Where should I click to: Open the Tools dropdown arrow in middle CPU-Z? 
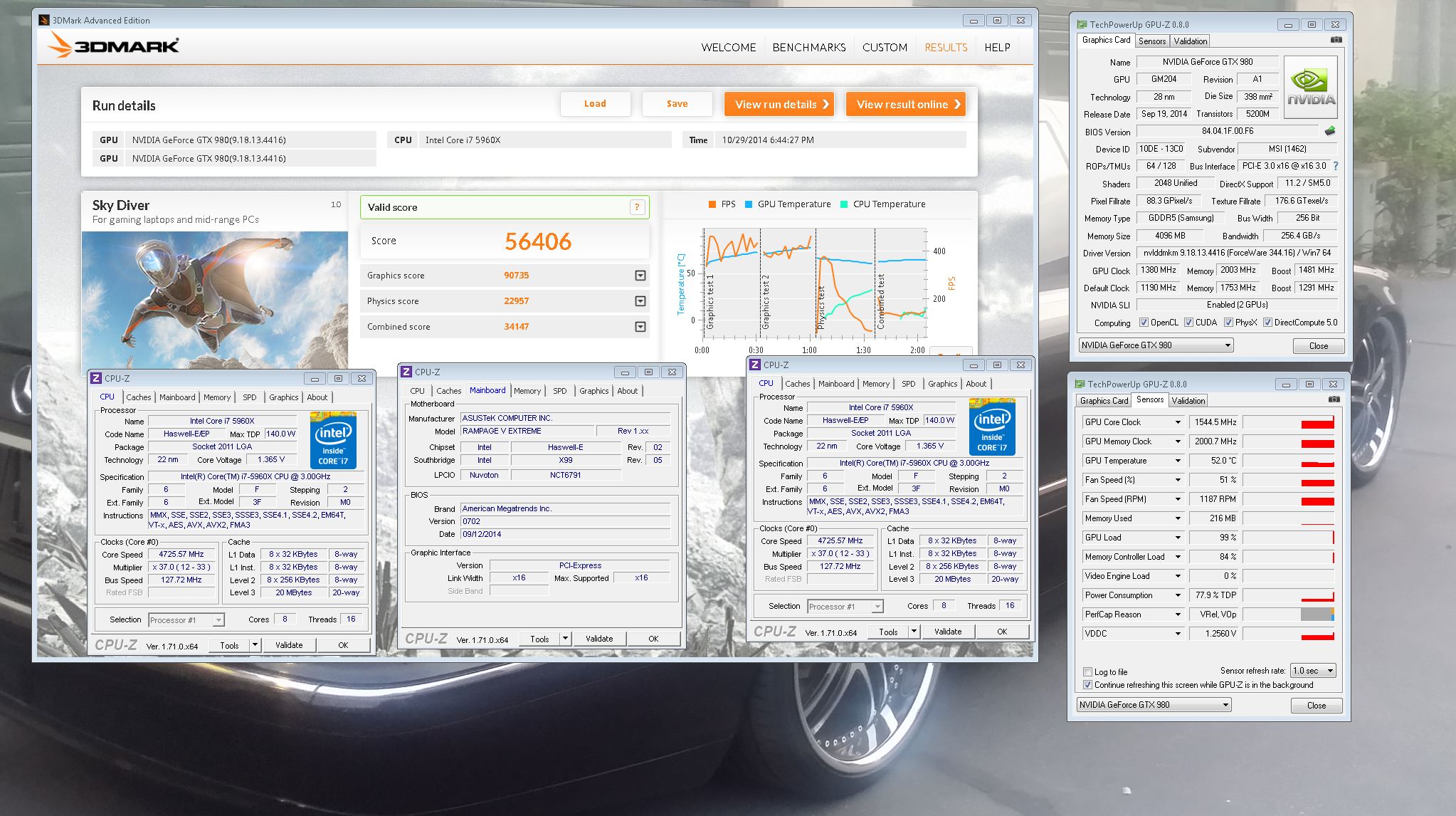565,639
